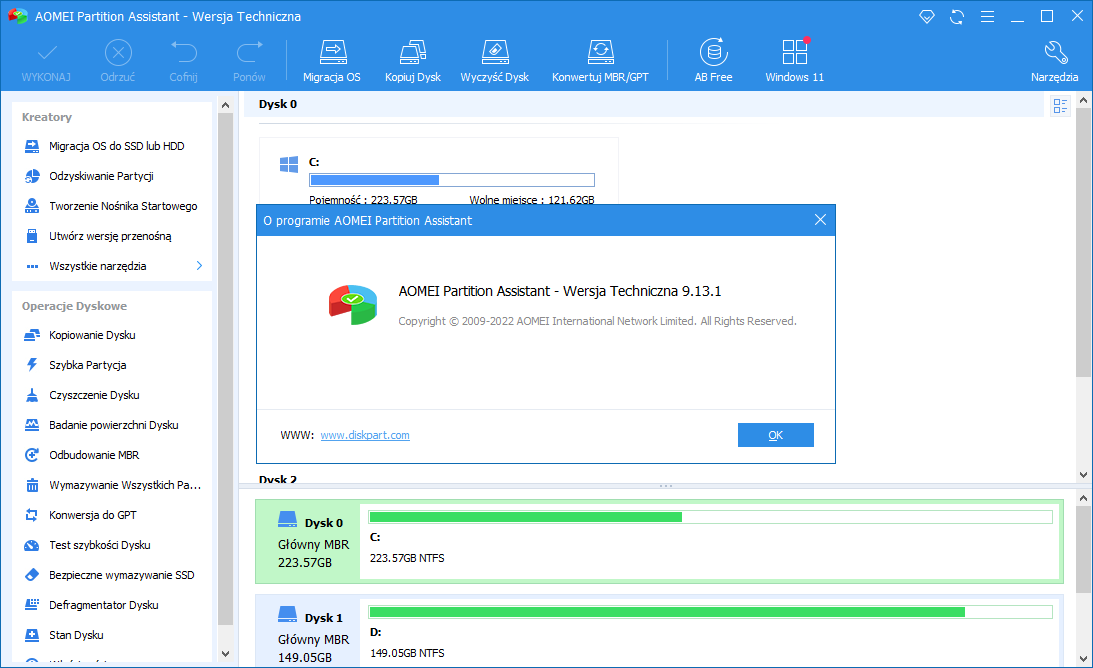Open Konwertuj MBR/GPT tool
The image size is (1093, 668).
600,61
